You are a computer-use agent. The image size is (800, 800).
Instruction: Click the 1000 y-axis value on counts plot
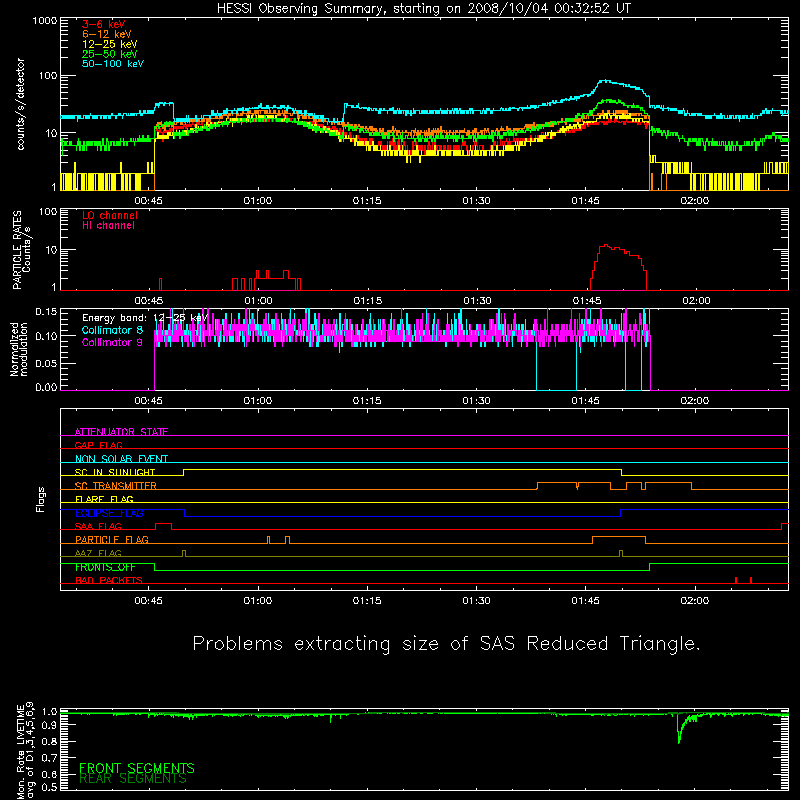tap(44, 21)
